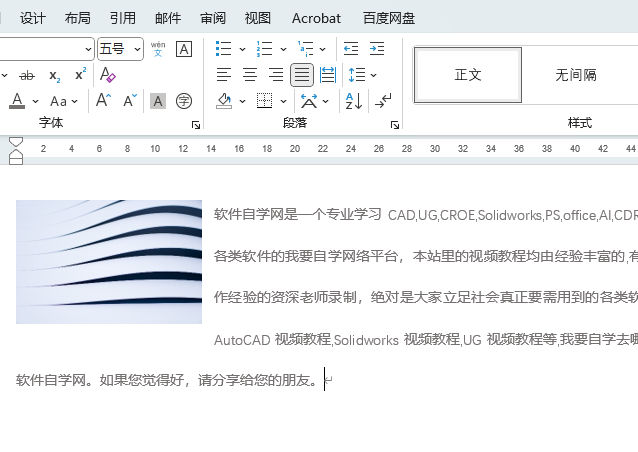Align text right

click(x=276, y=75)
